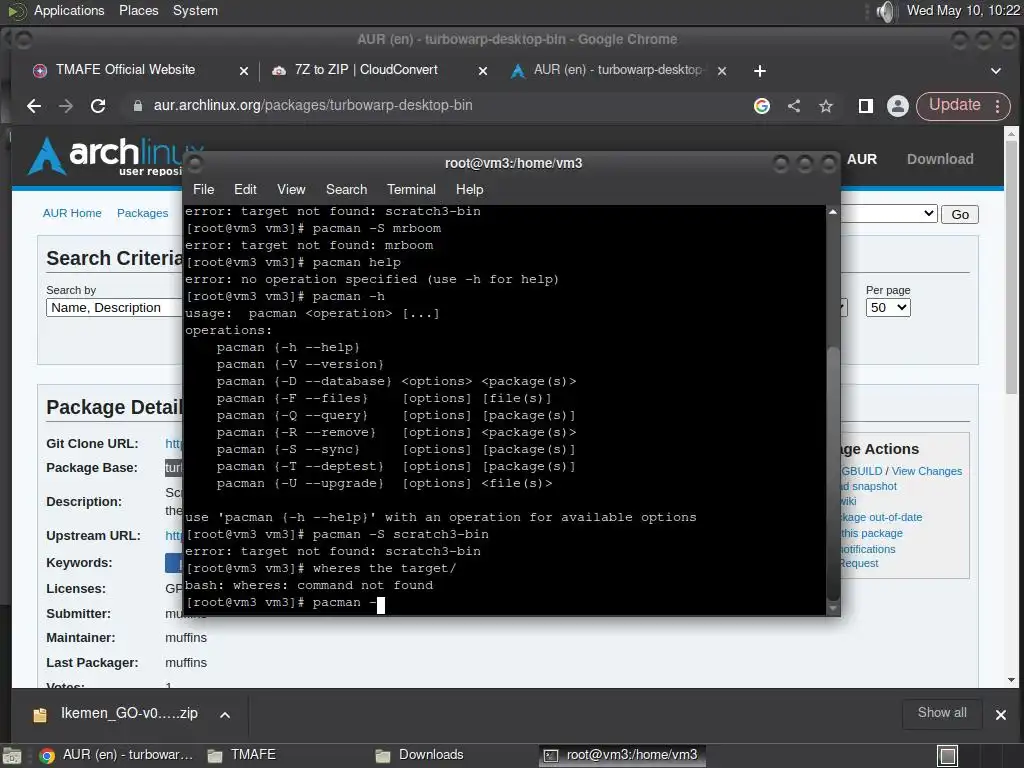
Task: Switch to Chrome AUR taskbar item
Action: click(x=116, y=755)
